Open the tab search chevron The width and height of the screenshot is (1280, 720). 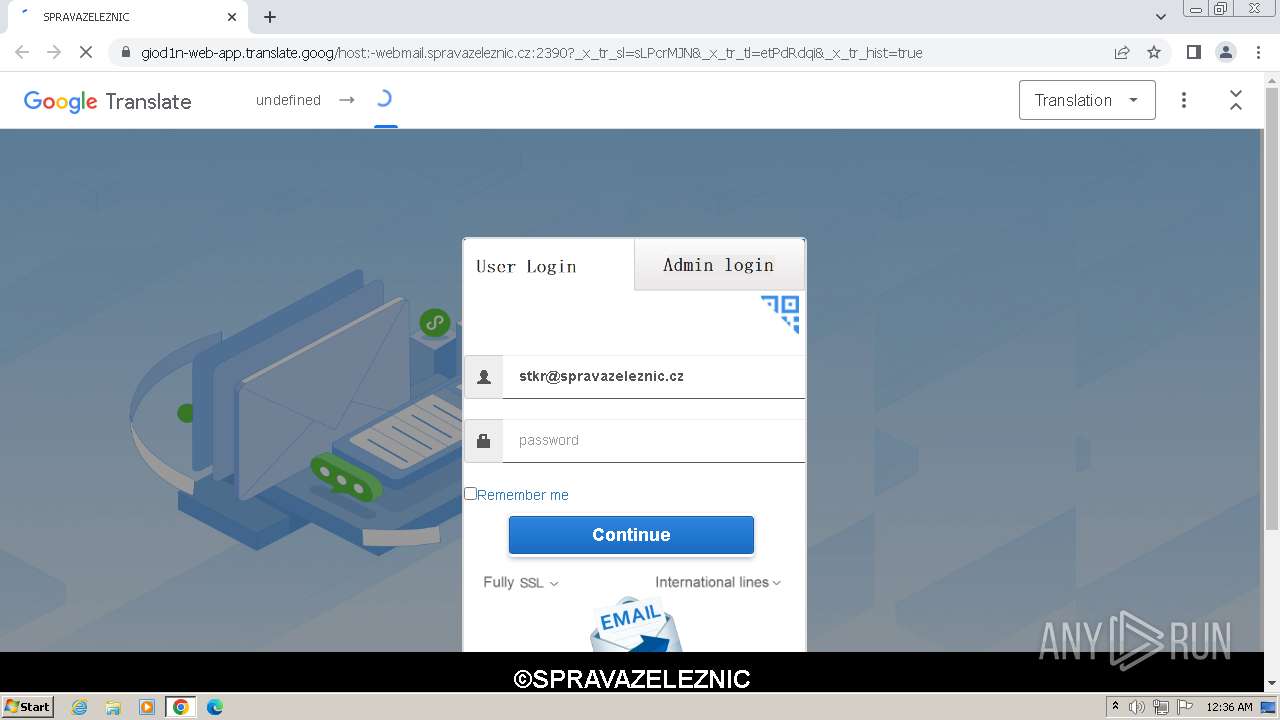pyautogui.click(x=1161, y=17)
